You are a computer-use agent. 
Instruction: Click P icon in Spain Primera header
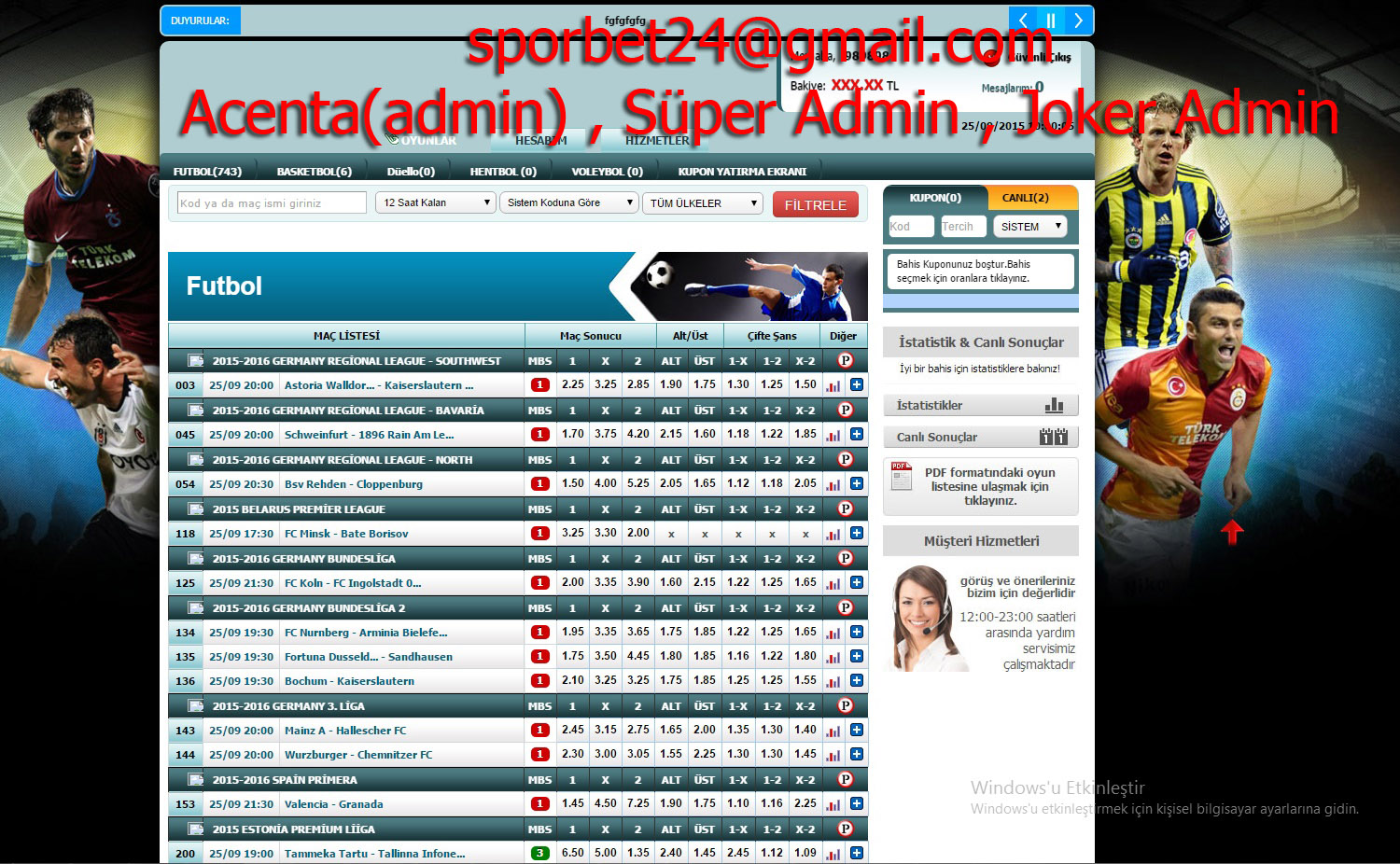pos(846,779)
